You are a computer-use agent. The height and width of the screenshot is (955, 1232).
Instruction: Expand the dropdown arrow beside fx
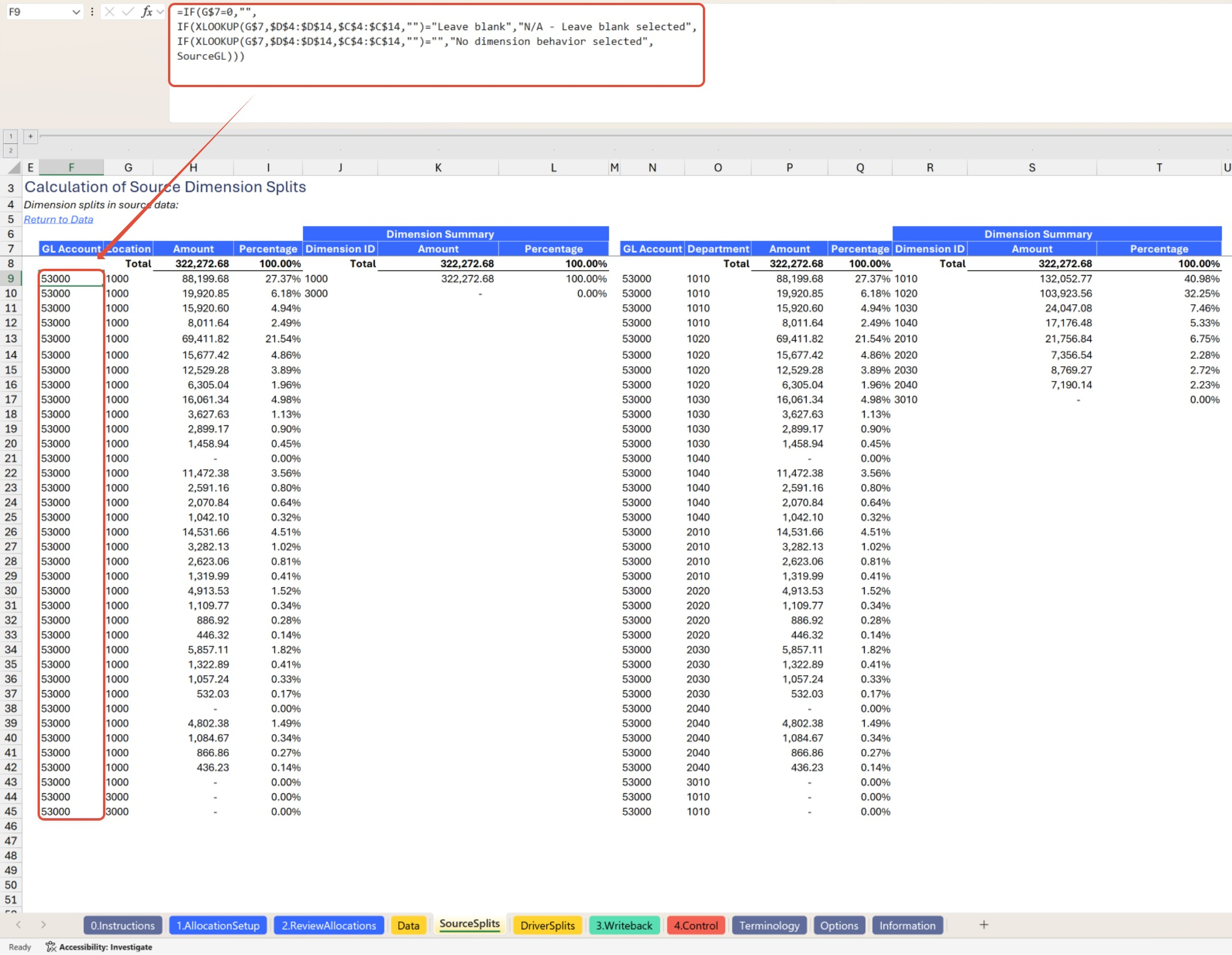[x=160, y=11]
